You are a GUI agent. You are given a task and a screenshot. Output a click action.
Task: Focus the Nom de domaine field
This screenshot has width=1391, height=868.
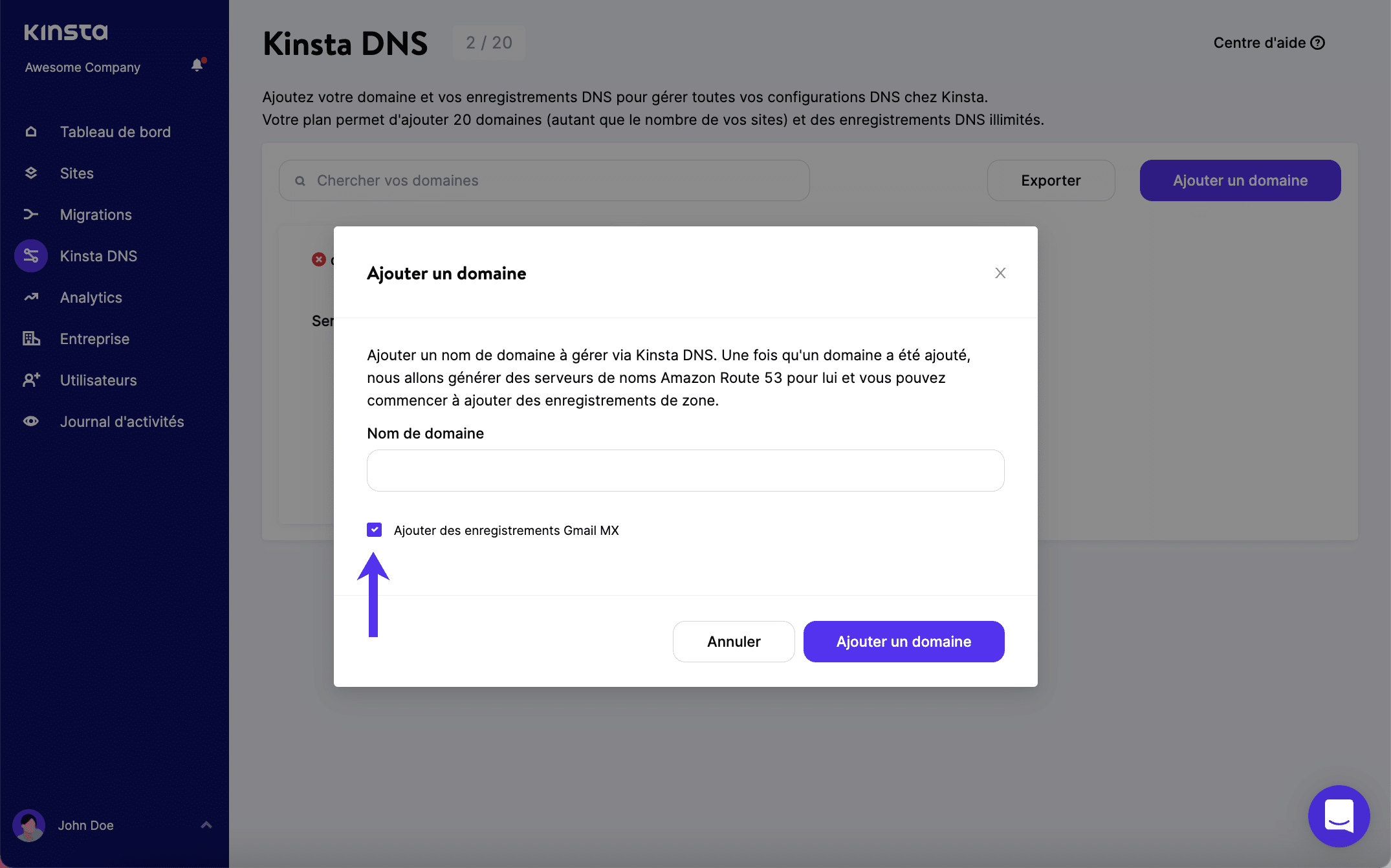pos(685,471)
